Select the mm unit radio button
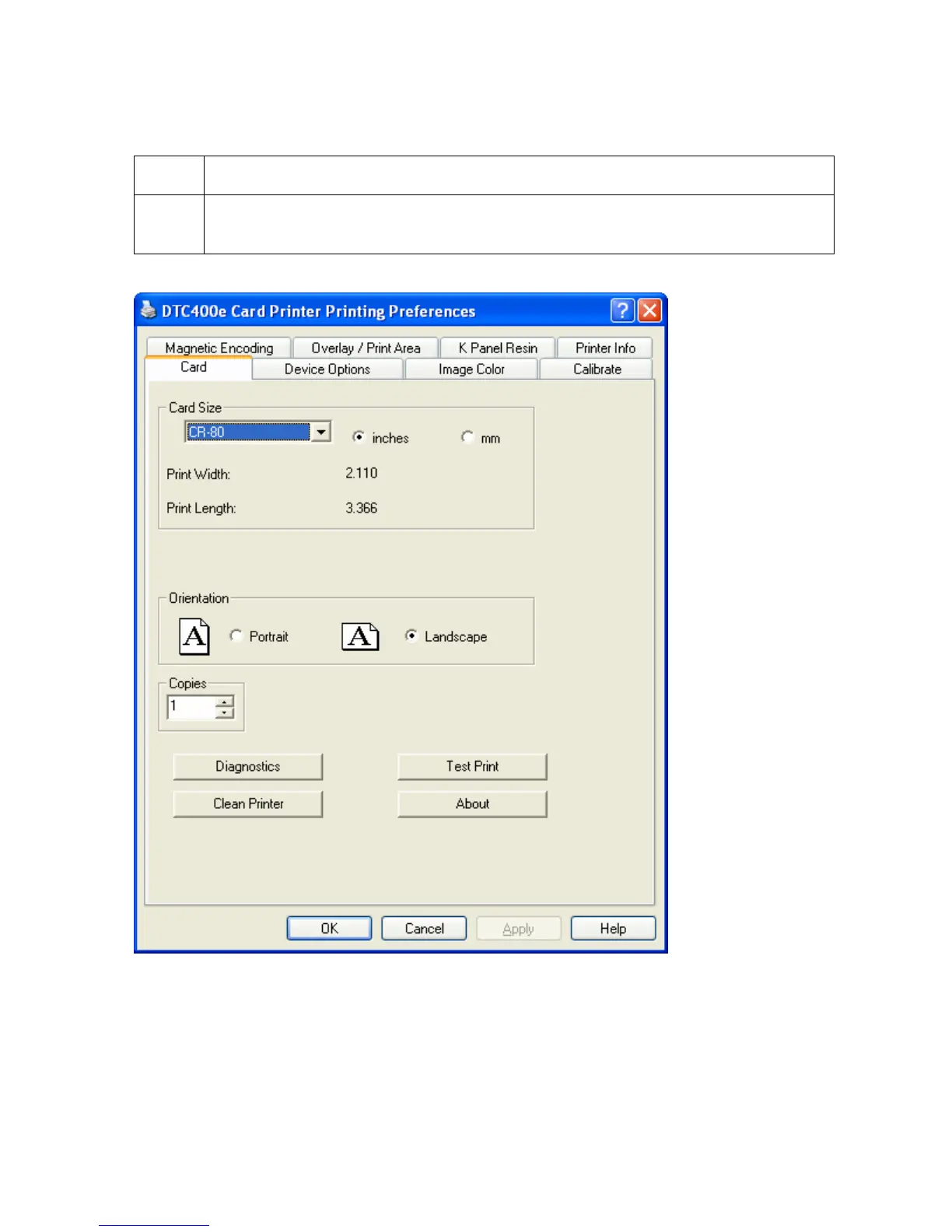 click(x=467, y=437)
